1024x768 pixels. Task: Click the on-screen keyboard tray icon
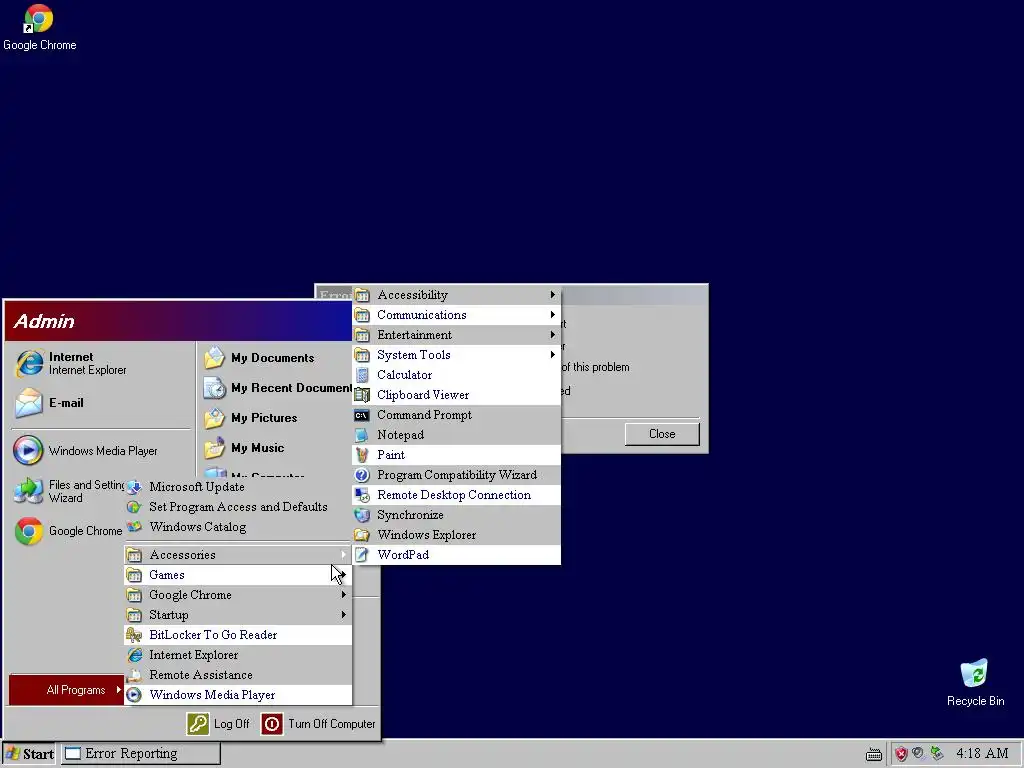tap(874, 754)
